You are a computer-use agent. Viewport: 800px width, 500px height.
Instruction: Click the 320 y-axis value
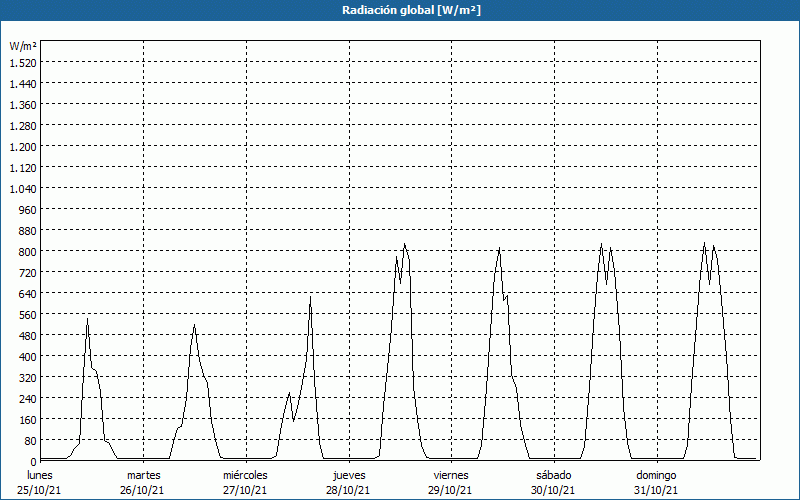[x=28, y=378]
